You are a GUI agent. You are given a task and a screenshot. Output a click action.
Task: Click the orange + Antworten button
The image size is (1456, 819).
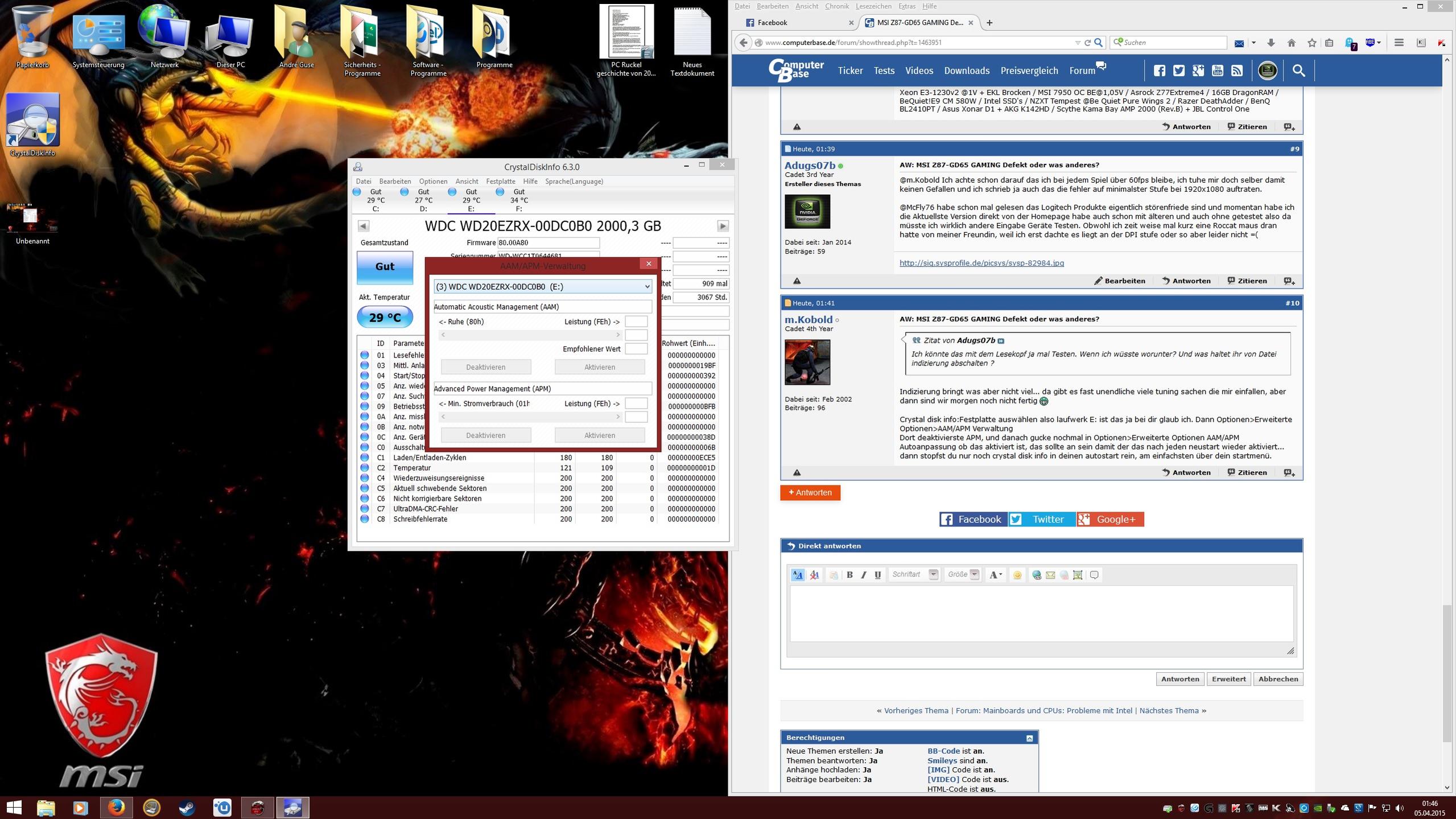[810, 492]
